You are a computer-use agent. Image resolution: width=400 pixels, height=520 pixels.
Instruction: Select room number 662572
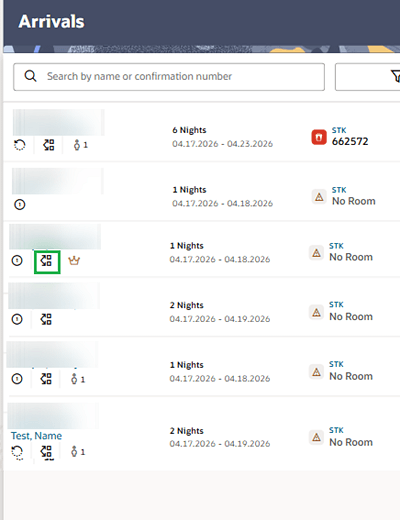[x=350, y=141]
